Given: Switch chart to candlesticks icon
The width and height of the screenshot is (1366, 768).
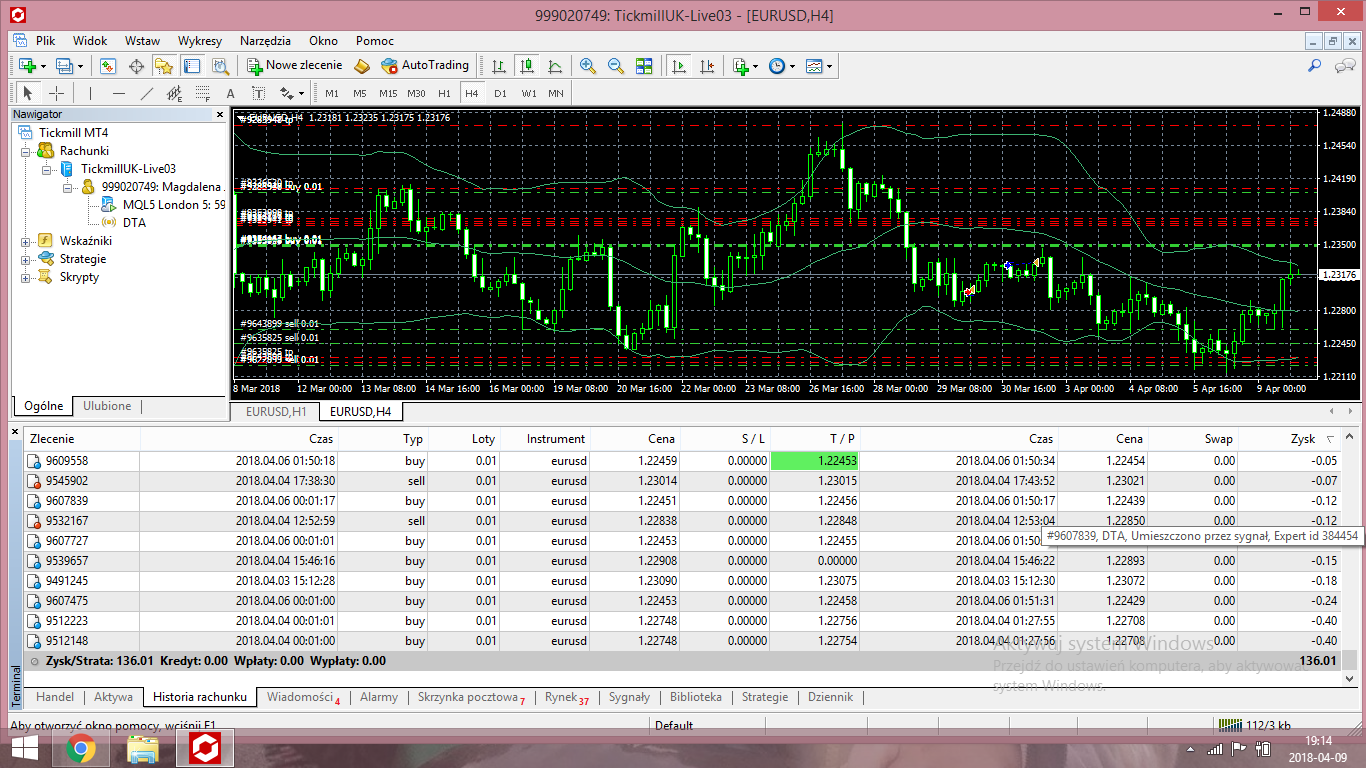Looking at the screenshot, I should tap(527, 66).
